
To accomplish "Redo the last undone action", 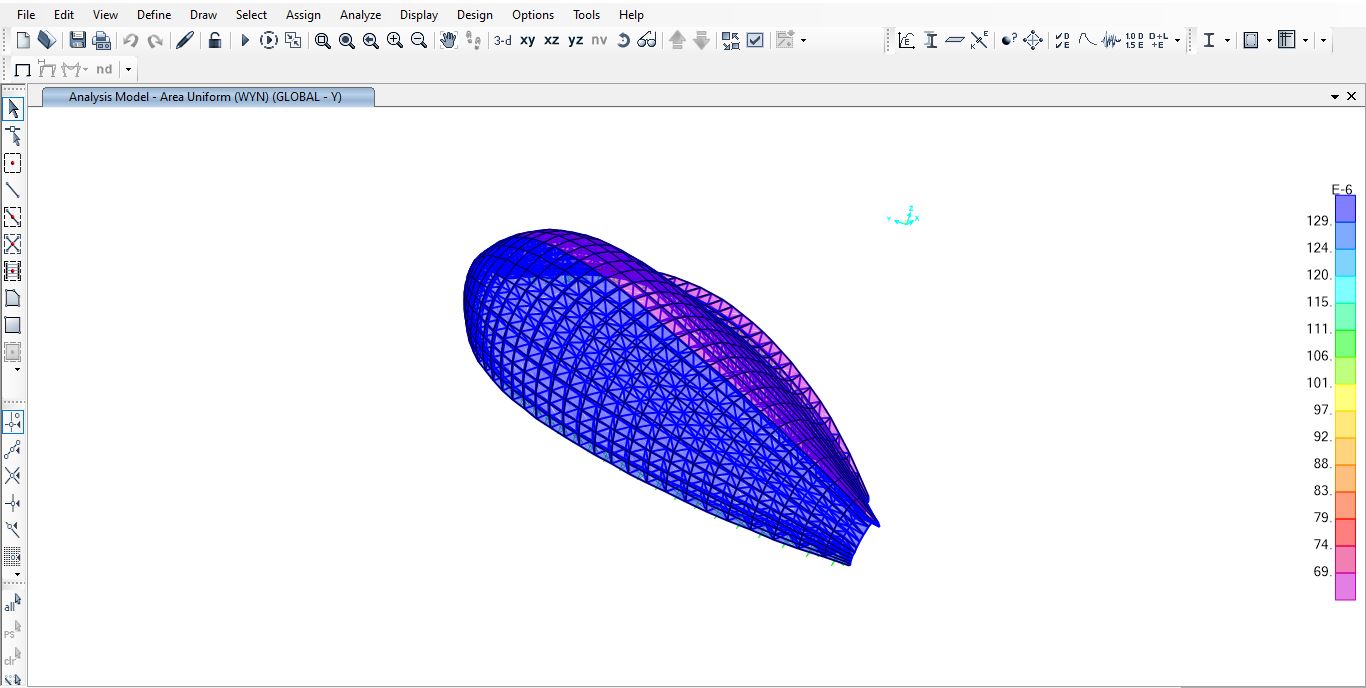I will pos(155,40).
